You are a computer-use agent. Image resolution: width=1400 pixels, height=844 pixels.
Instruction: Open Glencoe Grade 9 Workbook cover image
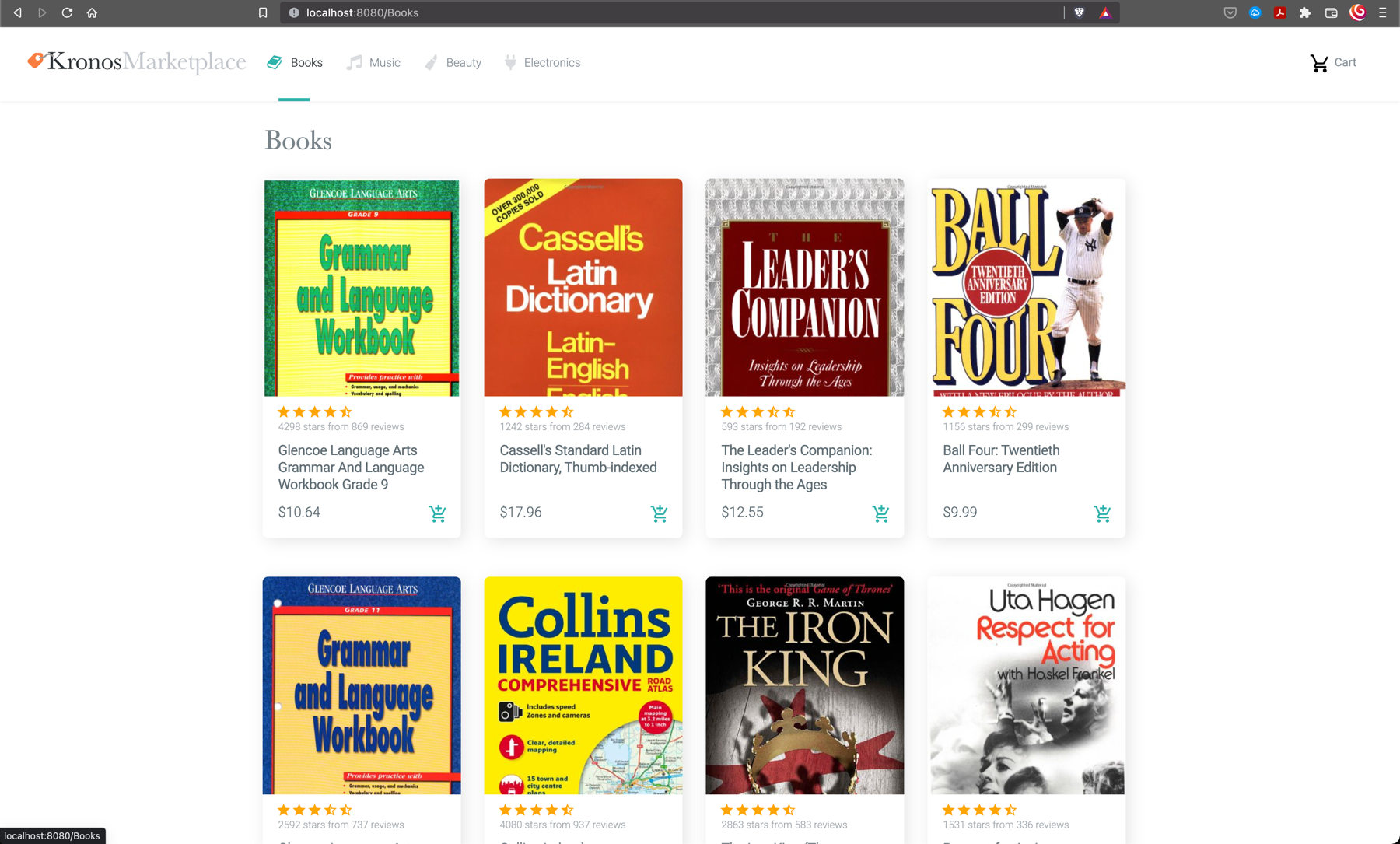(362, 288)
